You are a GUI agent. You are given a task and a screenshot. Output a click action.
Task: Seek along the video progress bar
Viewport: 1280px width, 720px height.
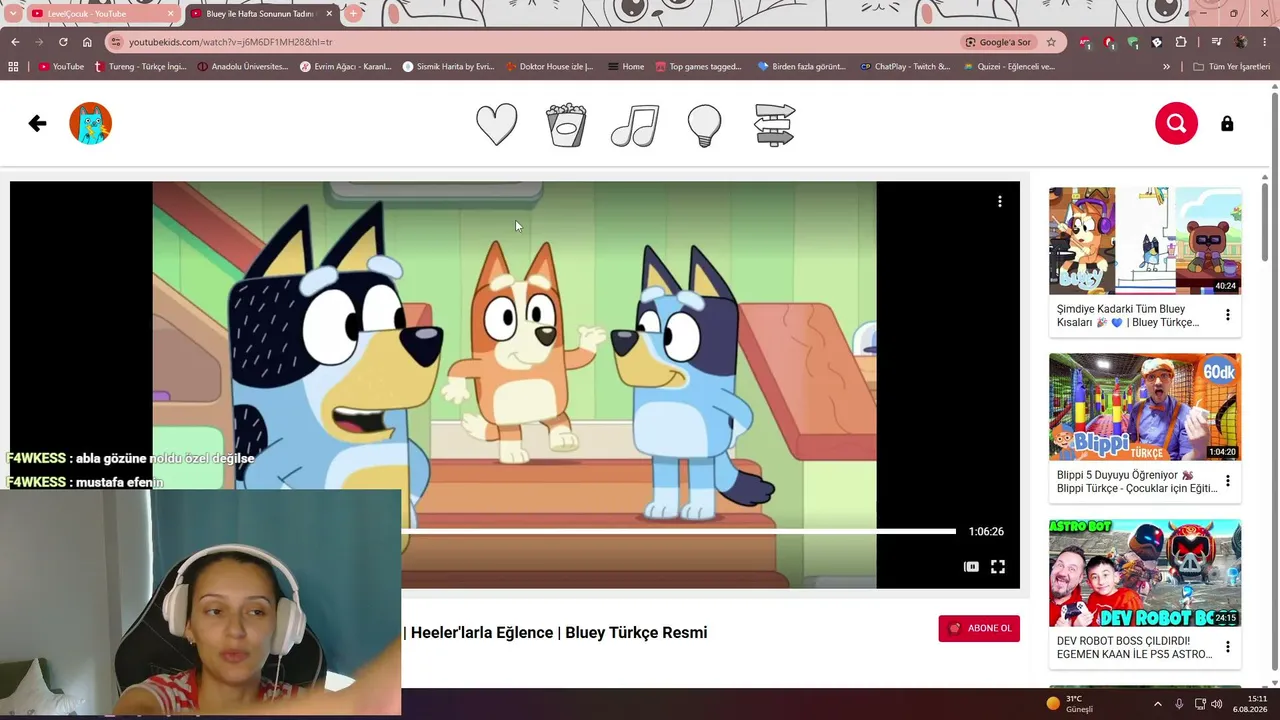point(678,531)
